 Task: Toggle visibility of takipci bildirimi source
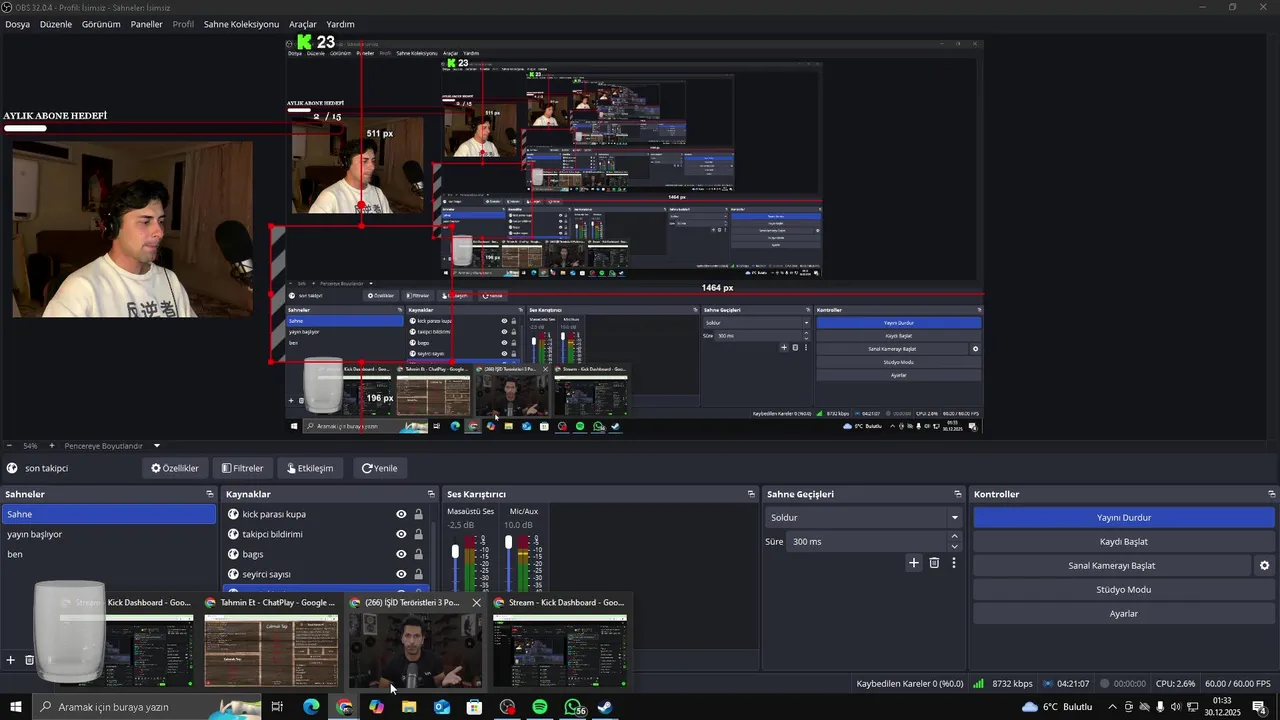[401, 534]
